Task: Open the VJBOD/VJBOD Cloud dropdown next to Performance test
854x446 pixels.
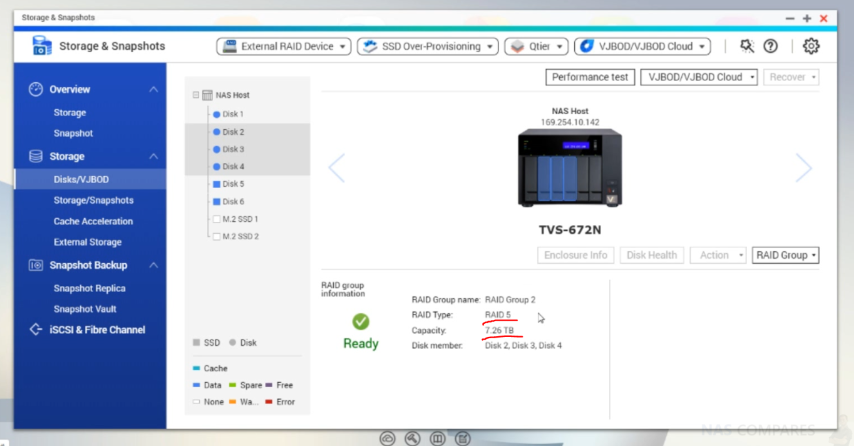Action: [699, 77]
